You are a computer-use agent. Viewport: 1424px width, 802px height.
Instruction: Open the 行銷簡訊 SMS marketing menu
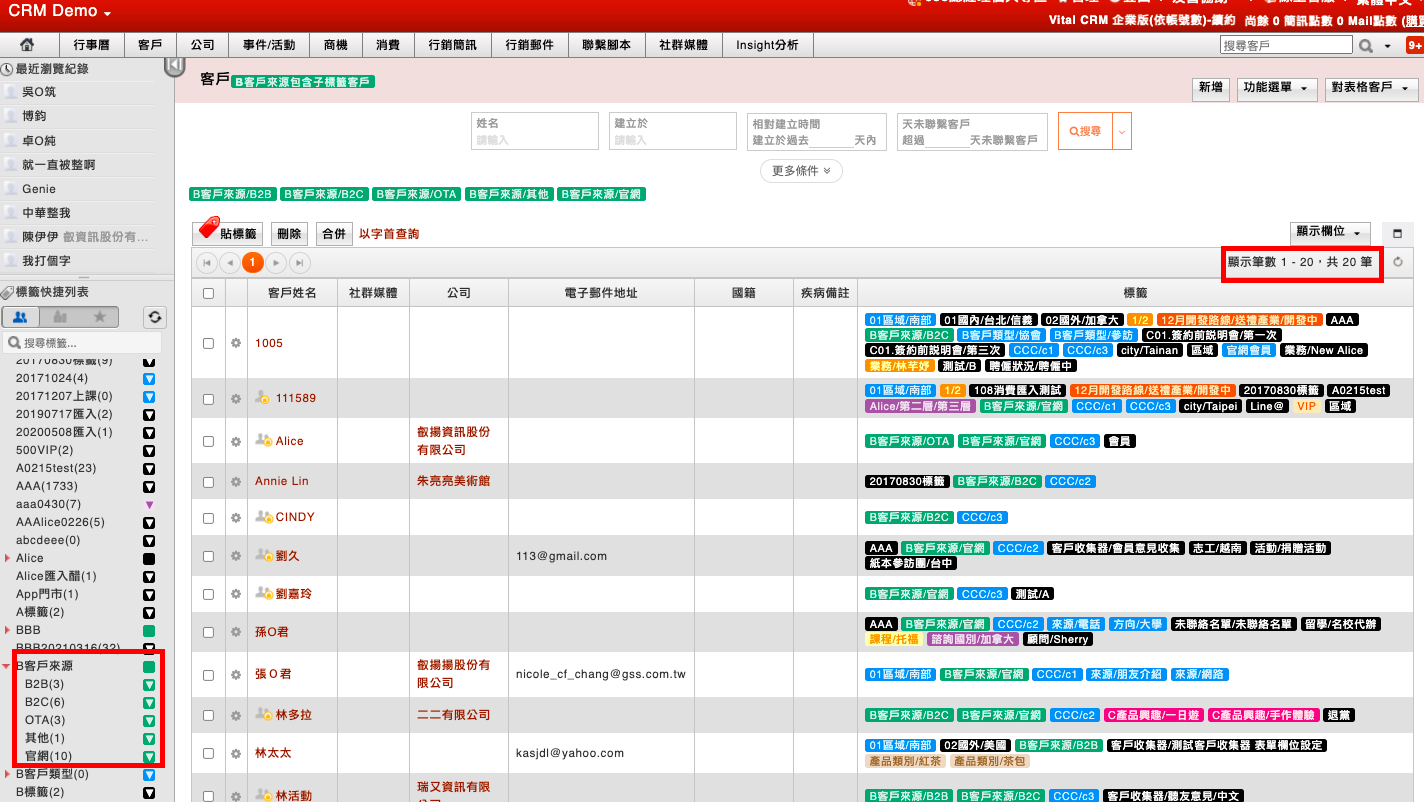click(x=452, y=45)
